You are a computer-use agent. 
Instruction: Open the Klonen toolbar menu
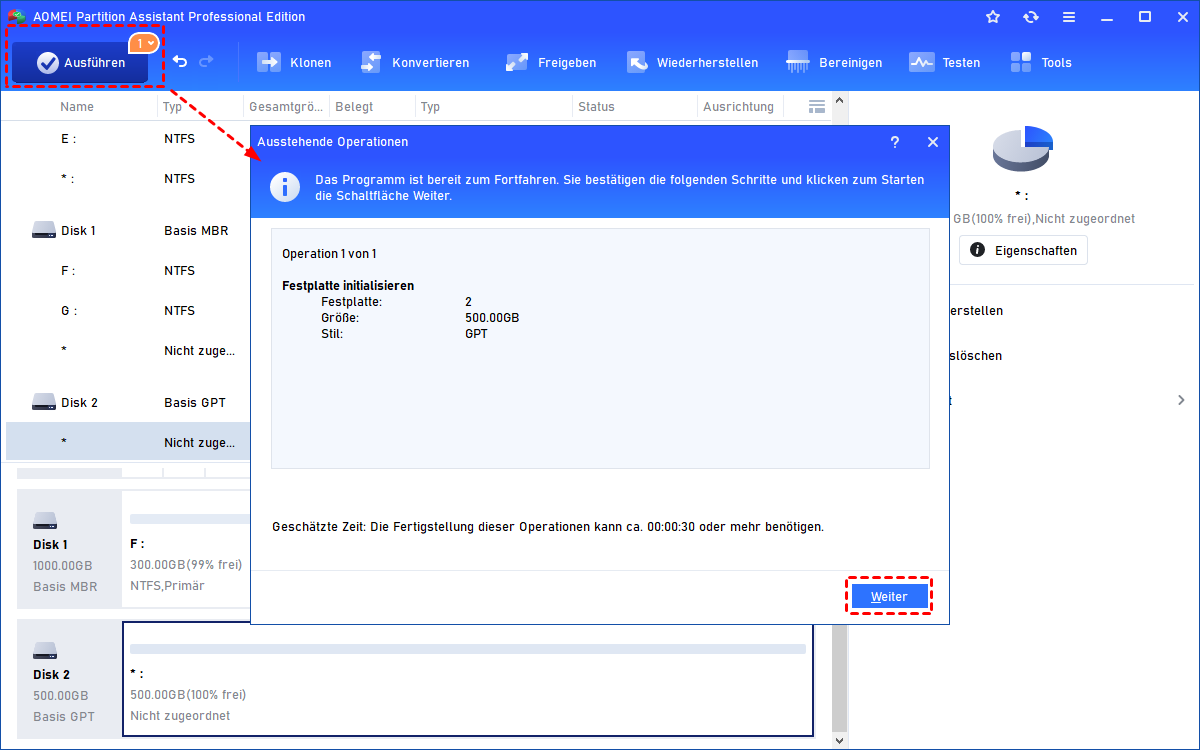click(294, 62)
